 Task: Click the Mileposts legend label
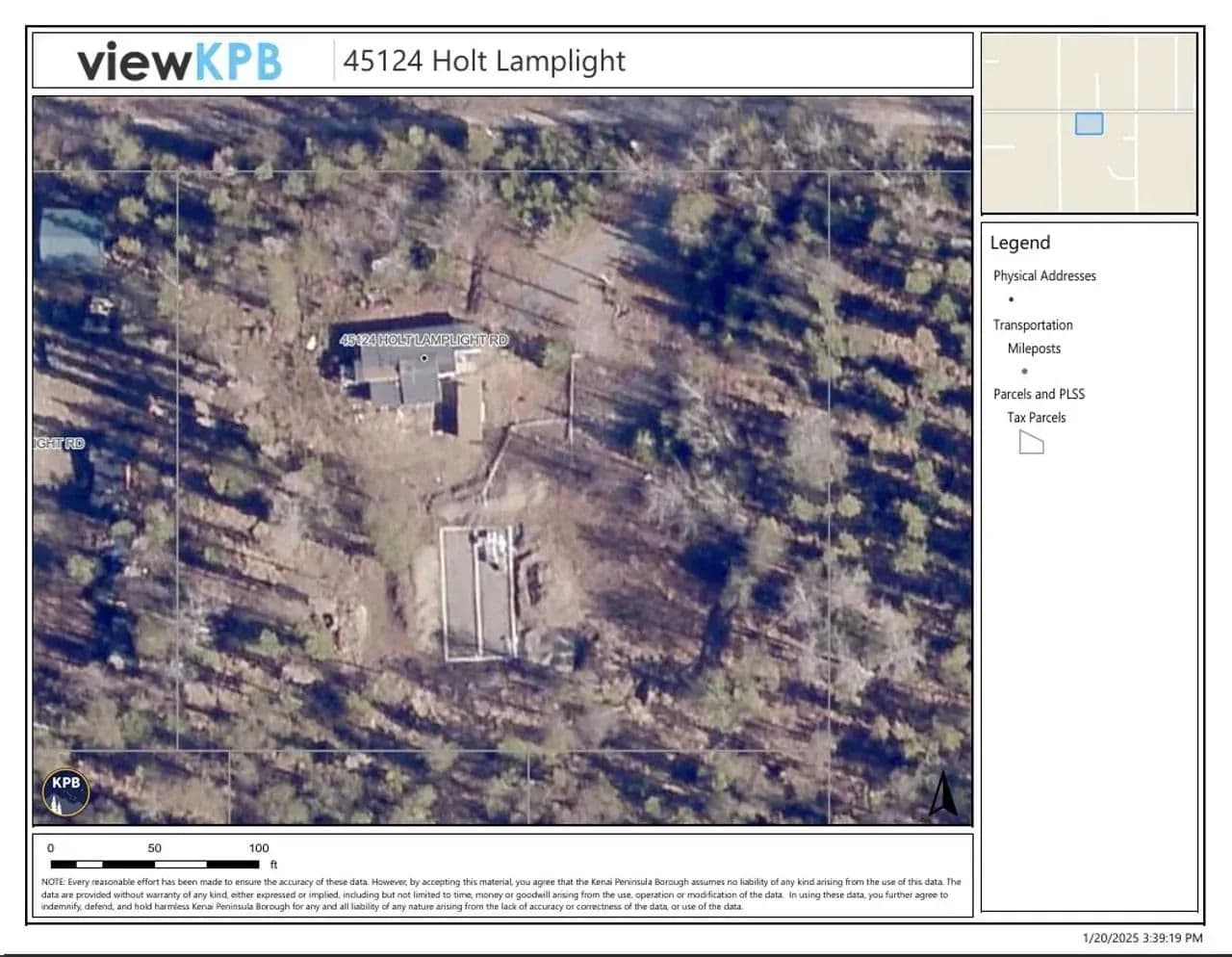1034,349
